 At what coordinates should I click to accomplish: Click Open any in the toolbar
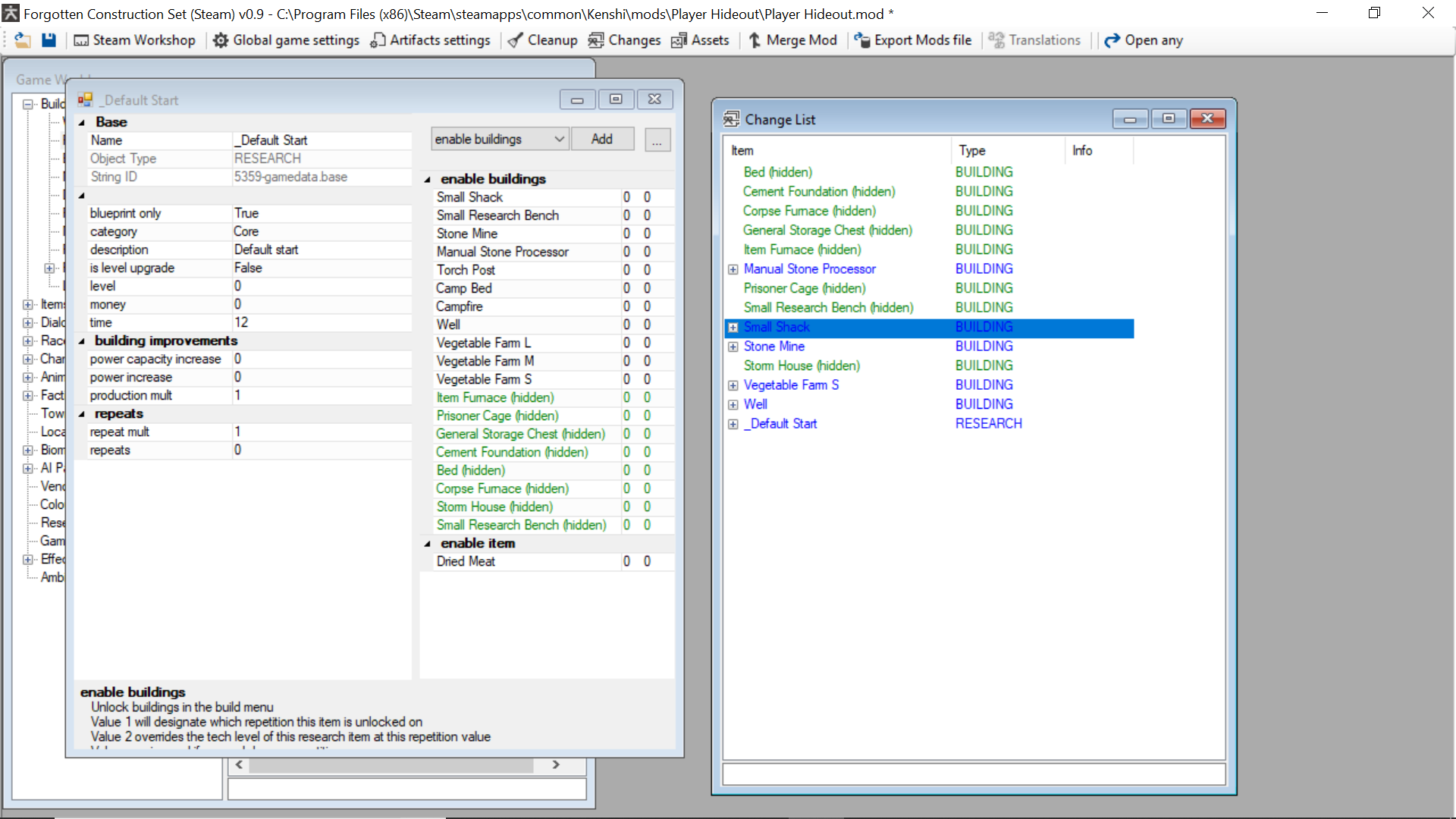pos(1144,40)
